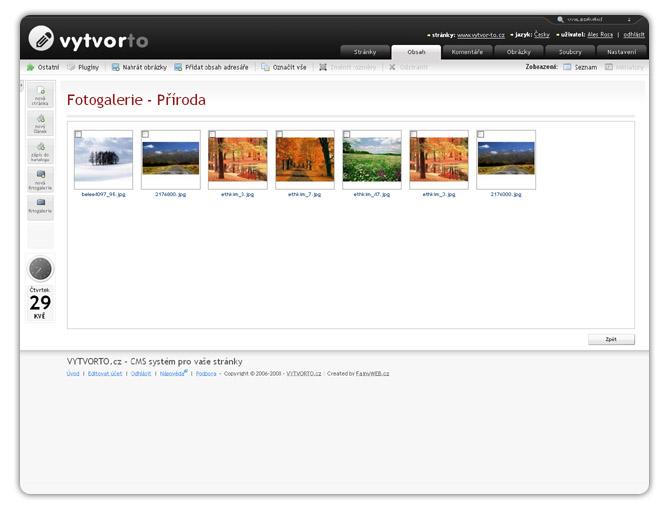Click Nahrát obrázky upload icon
The image size is (670, 508).
click(x=115, y=67)
